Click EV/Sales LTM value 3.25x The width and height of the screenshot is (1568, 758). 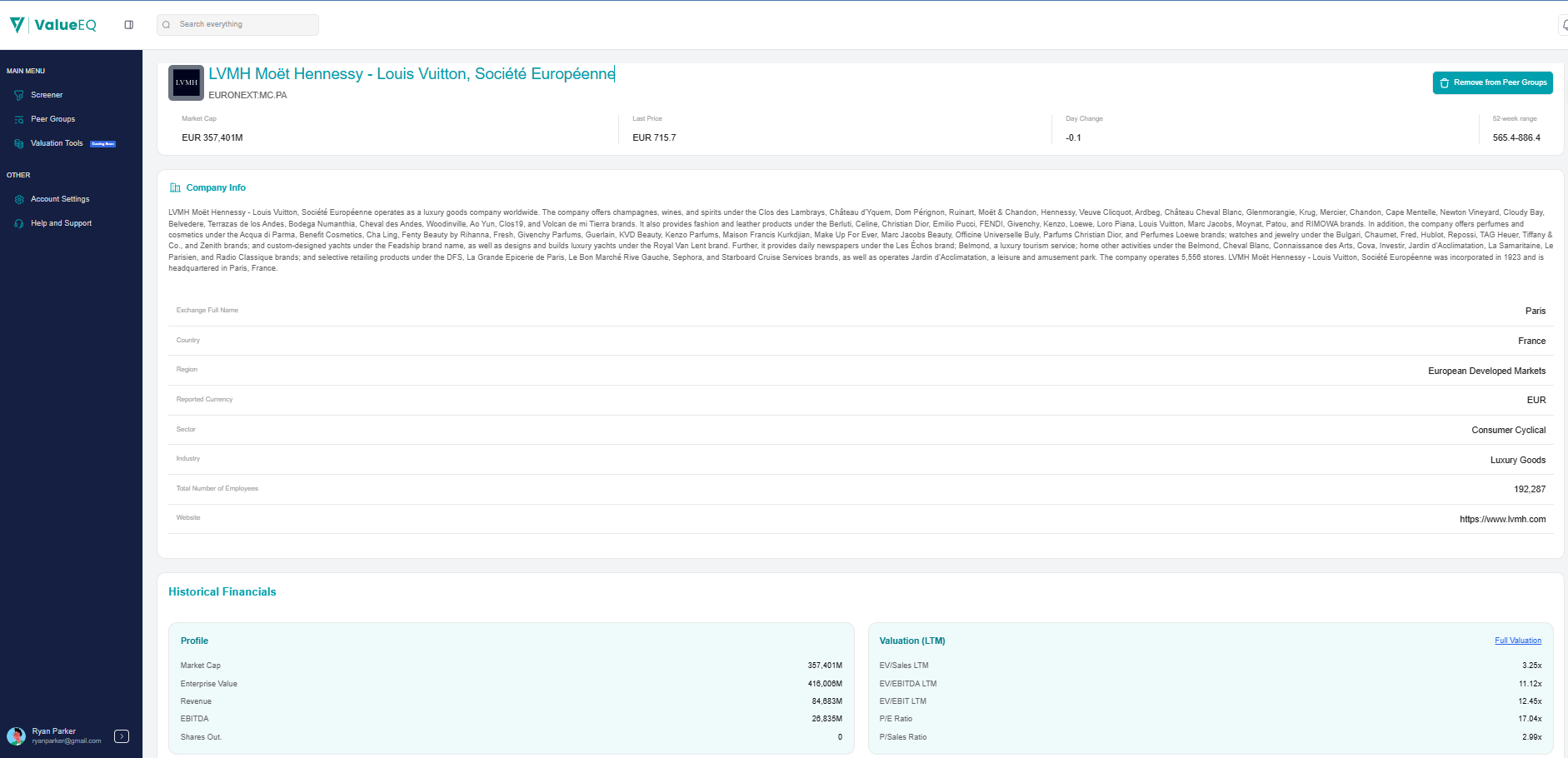pos(1531,666)
